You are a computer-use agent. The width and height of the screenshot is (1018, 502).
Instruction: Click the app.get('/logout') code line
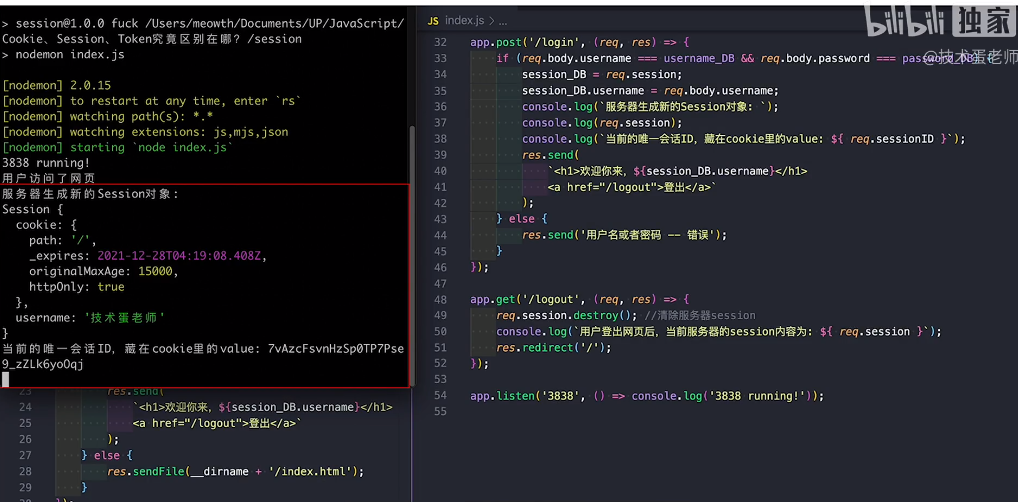pos(580,299)
